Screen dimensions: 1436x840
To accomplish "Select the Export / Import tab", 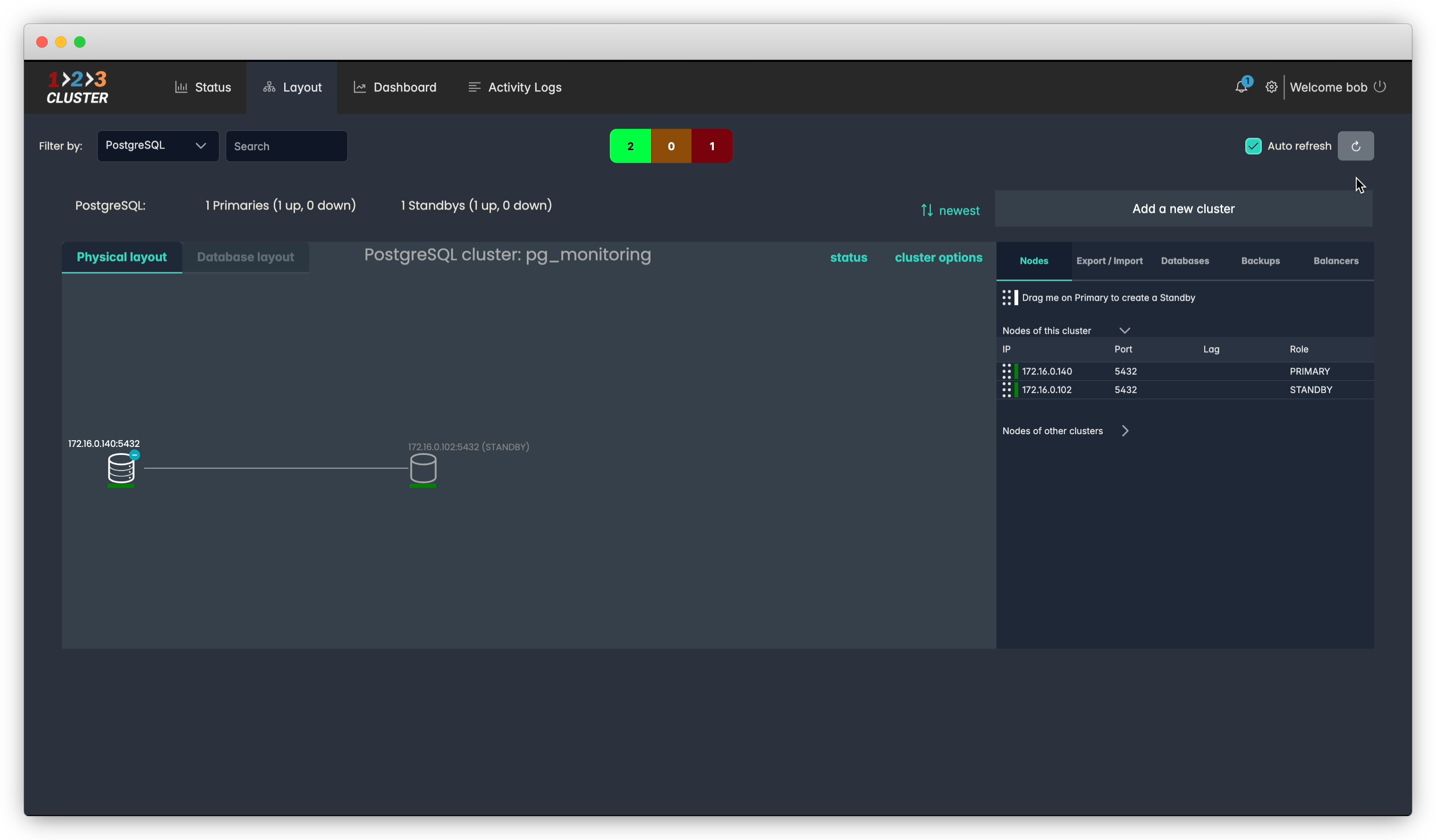I will tap(1109, 261).
